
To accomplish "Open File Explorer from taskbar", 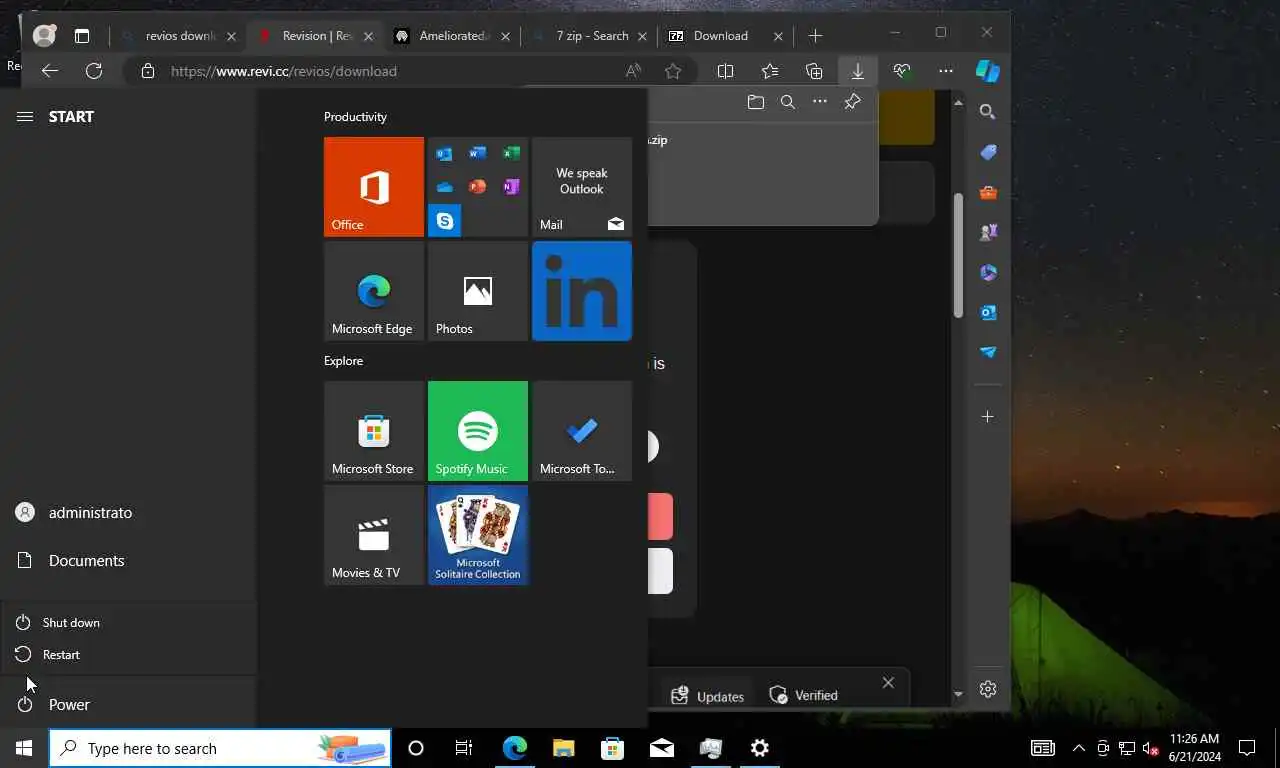I will pyautogui.click(x=563, y=748).
